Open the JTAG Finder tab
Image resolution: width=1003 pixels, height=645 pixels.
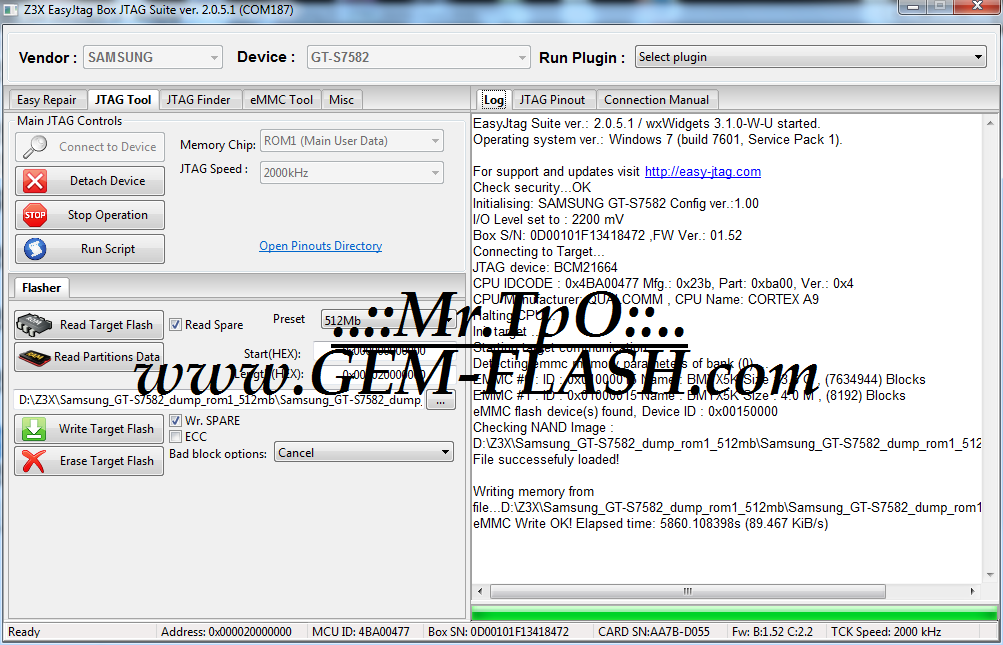[198, 100]
